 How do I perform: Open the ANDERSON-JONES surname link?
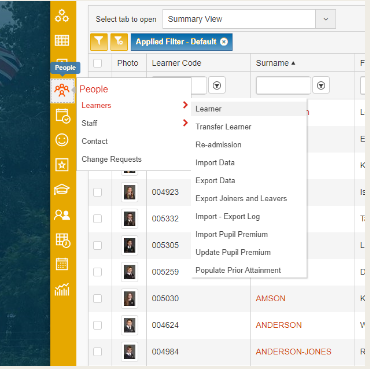point(293,352)
